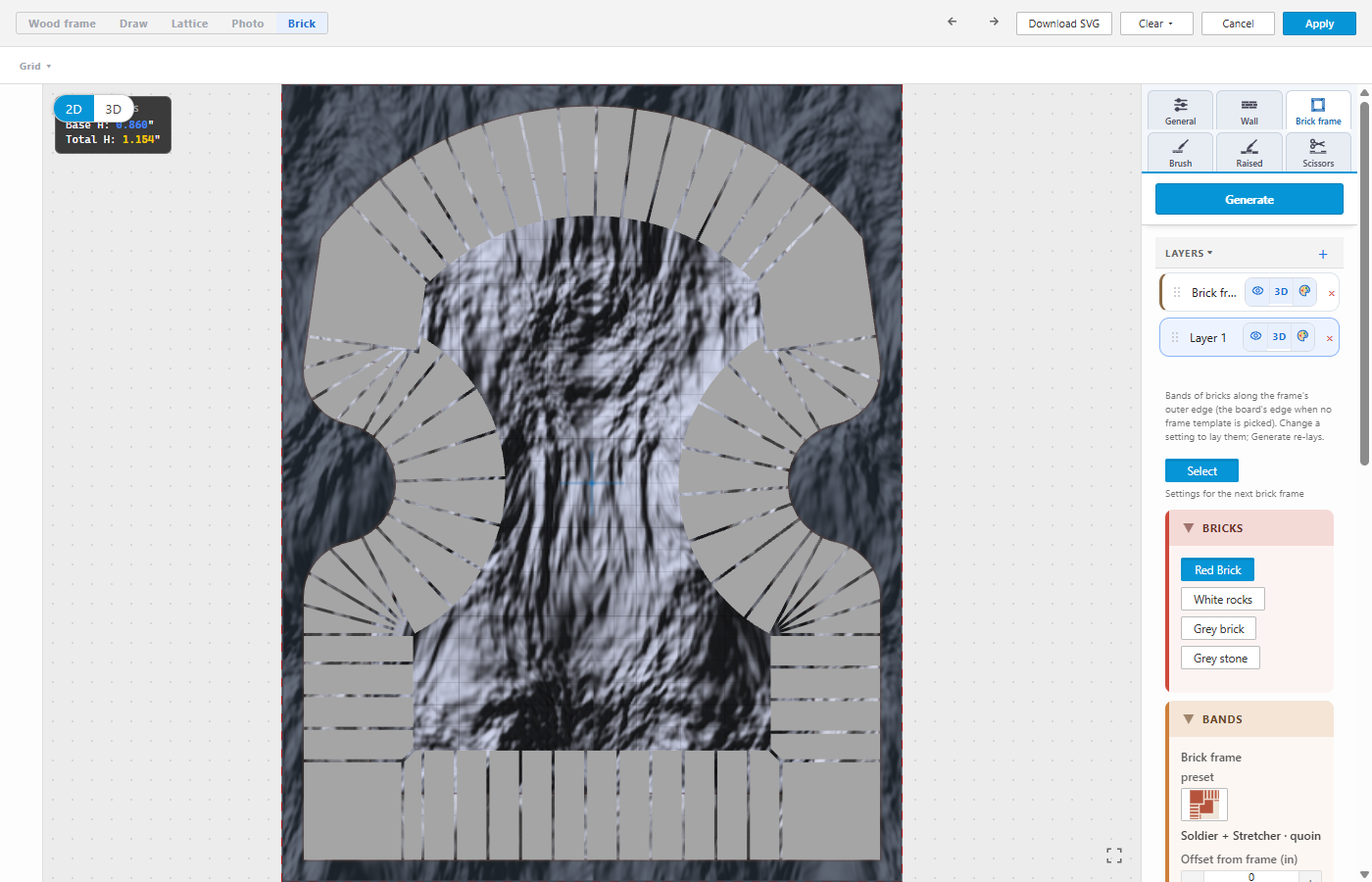Open the Grid dropdown
The image size is (1372, 882).
[x=35, y=66]
